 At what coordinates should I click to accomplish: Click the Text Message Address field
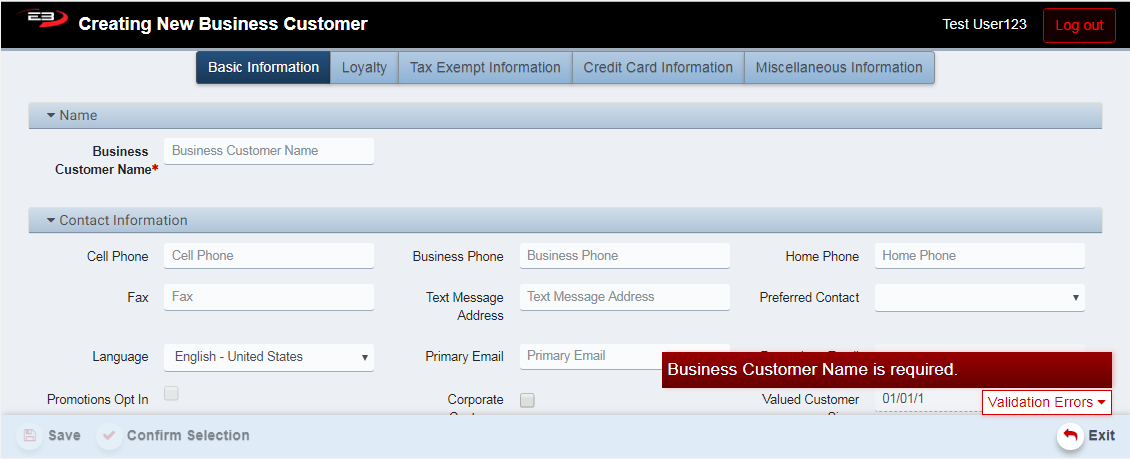pyautogui.click(x=624, y=297)
